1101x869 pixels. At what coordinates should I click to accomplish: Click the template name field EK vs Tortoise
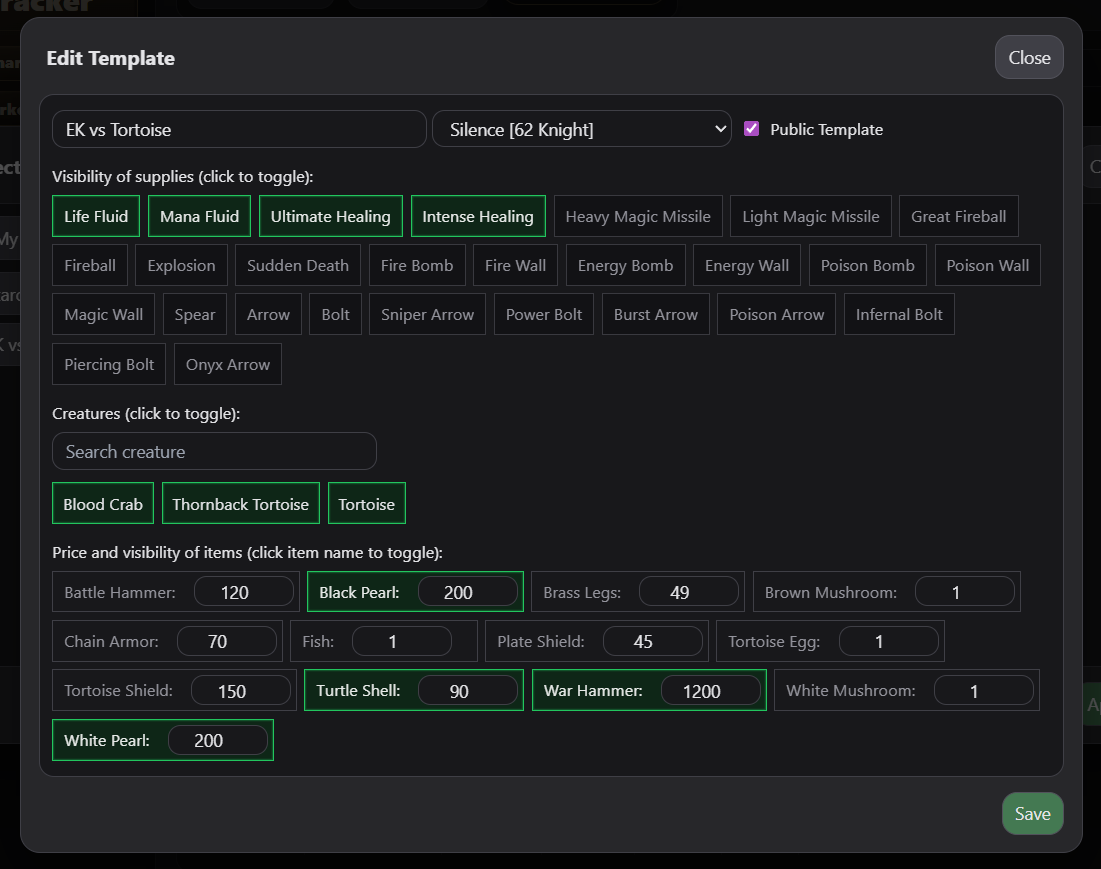pos(239,129)
